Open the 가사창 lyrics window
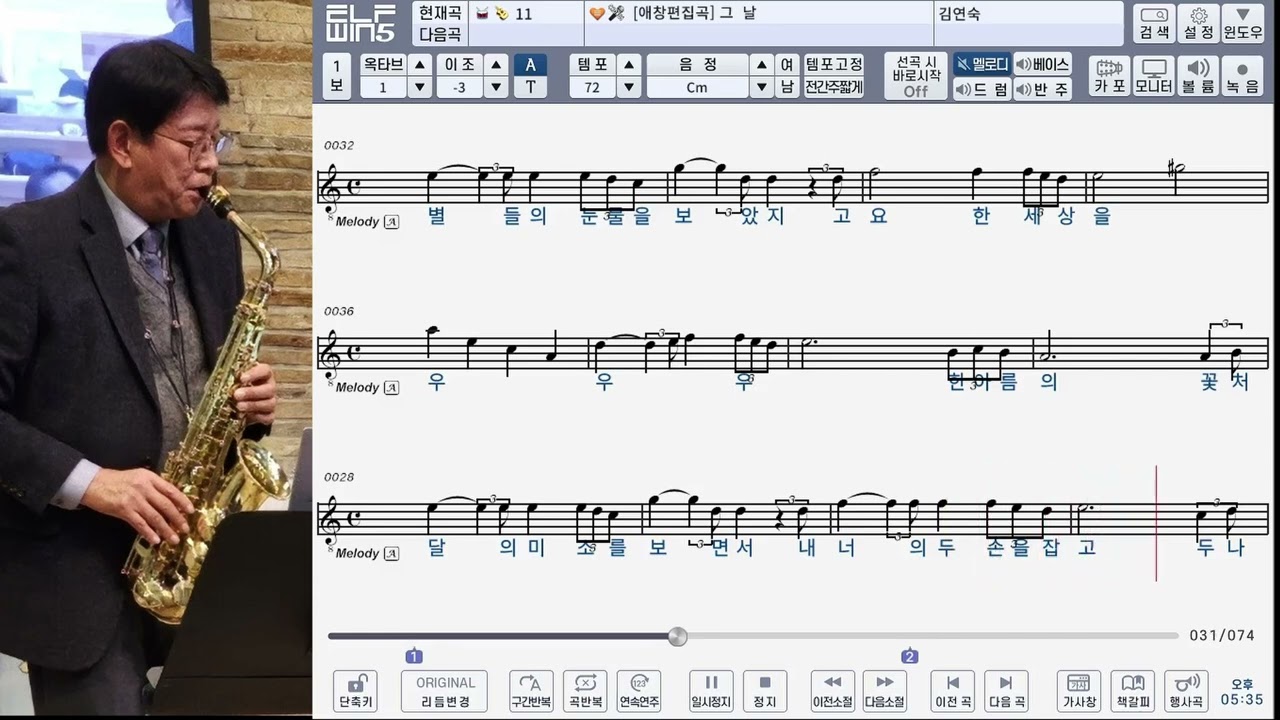Screen dimensions: 1280x720 tap(1079, 691)
